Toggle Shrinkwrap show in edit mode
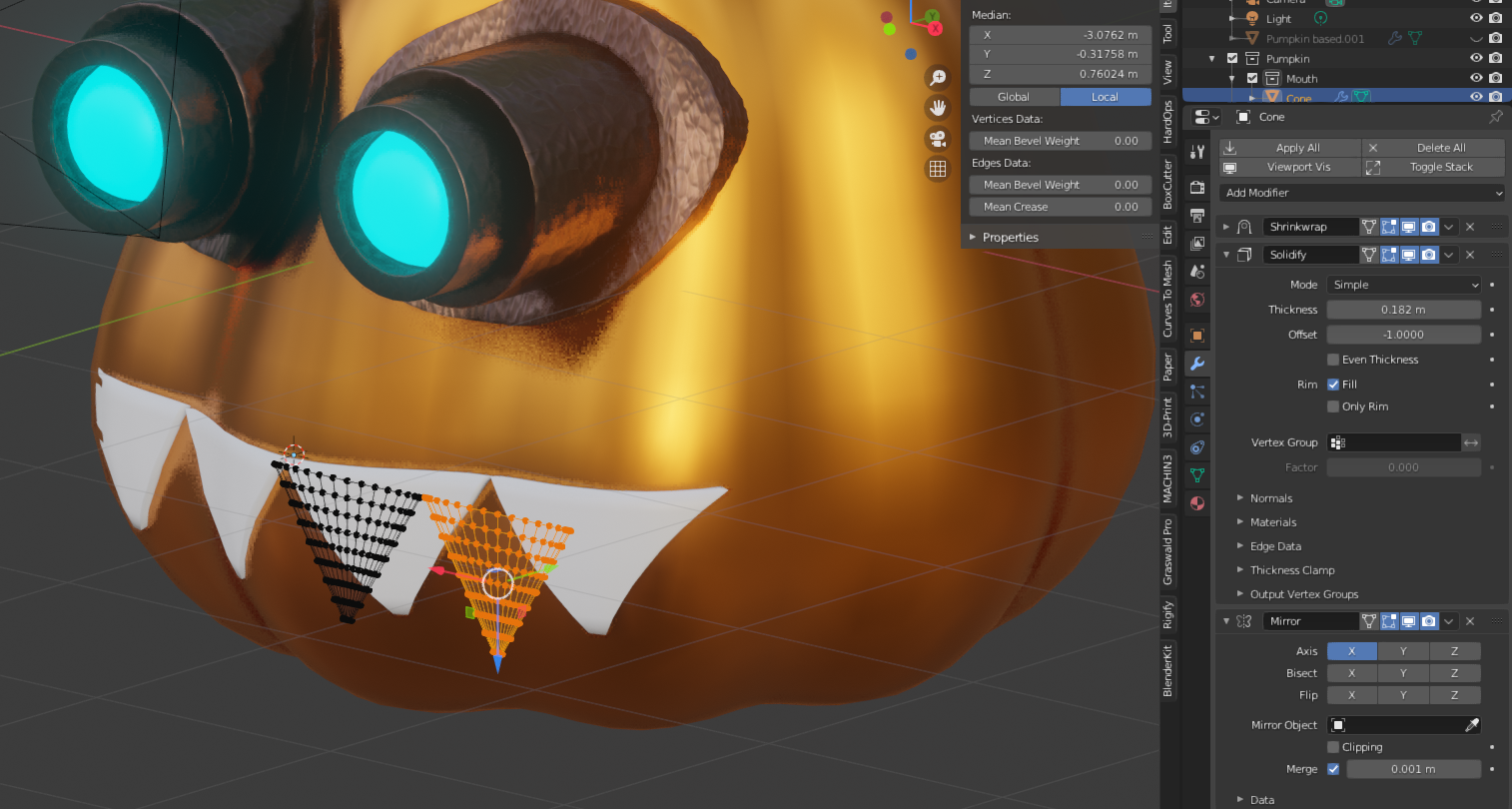Screen dimensions: 1512x809 point(1389,227)
